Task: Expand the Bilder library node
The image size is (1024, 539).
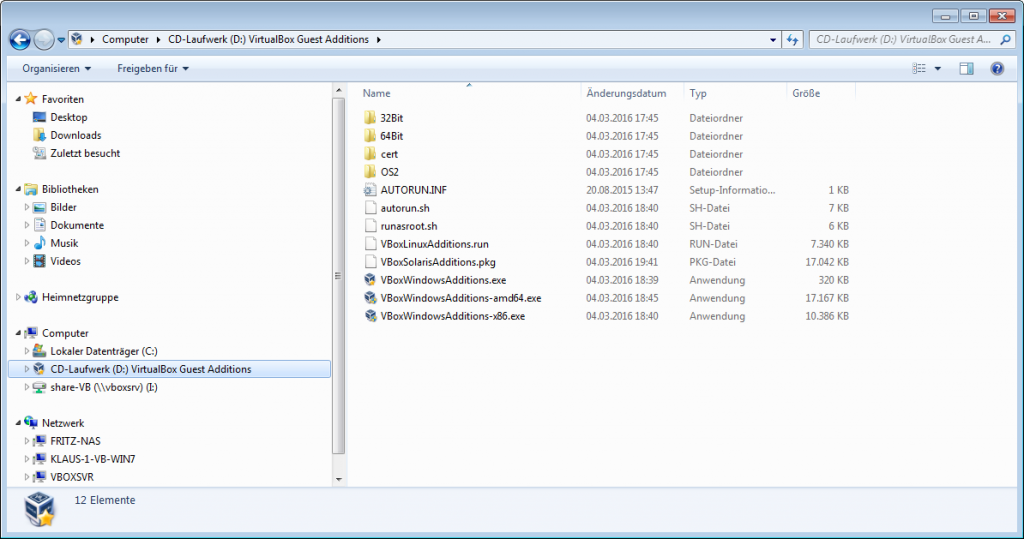Action: (x=27, y=207)
